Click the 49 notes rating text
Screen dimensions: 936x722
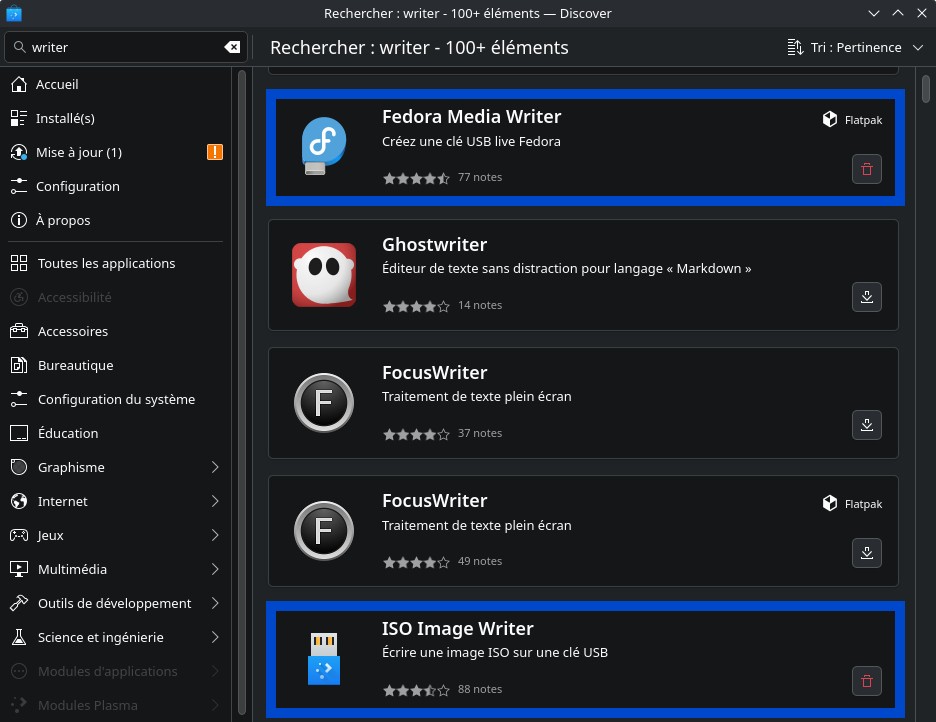coord(480,561)
